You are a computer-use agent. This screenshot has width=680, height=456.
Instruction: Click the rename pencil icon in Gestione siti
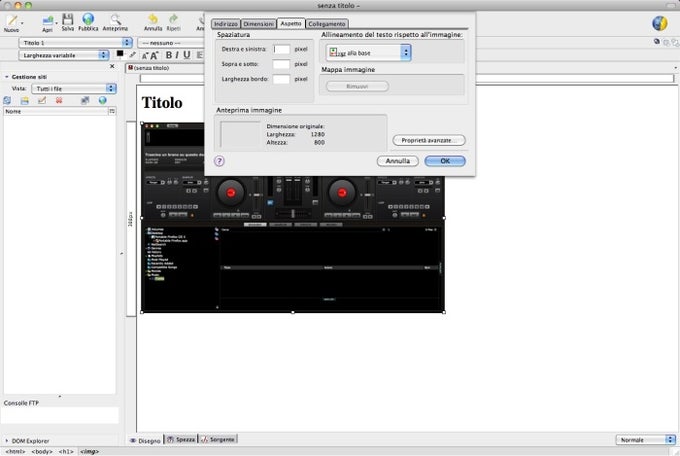(x=42, y=101)
